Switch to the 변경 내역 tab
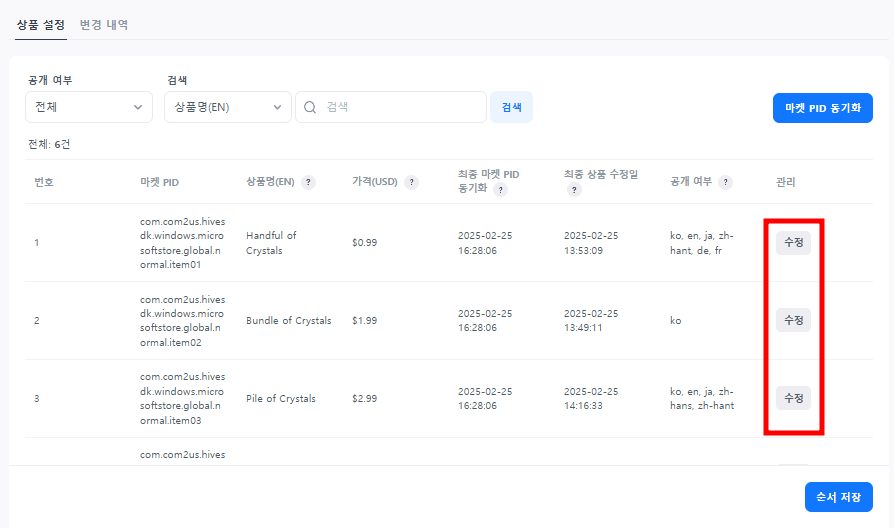Image resolution: width=894 pixels, height=528 pixels. click(x=104, y=24)
